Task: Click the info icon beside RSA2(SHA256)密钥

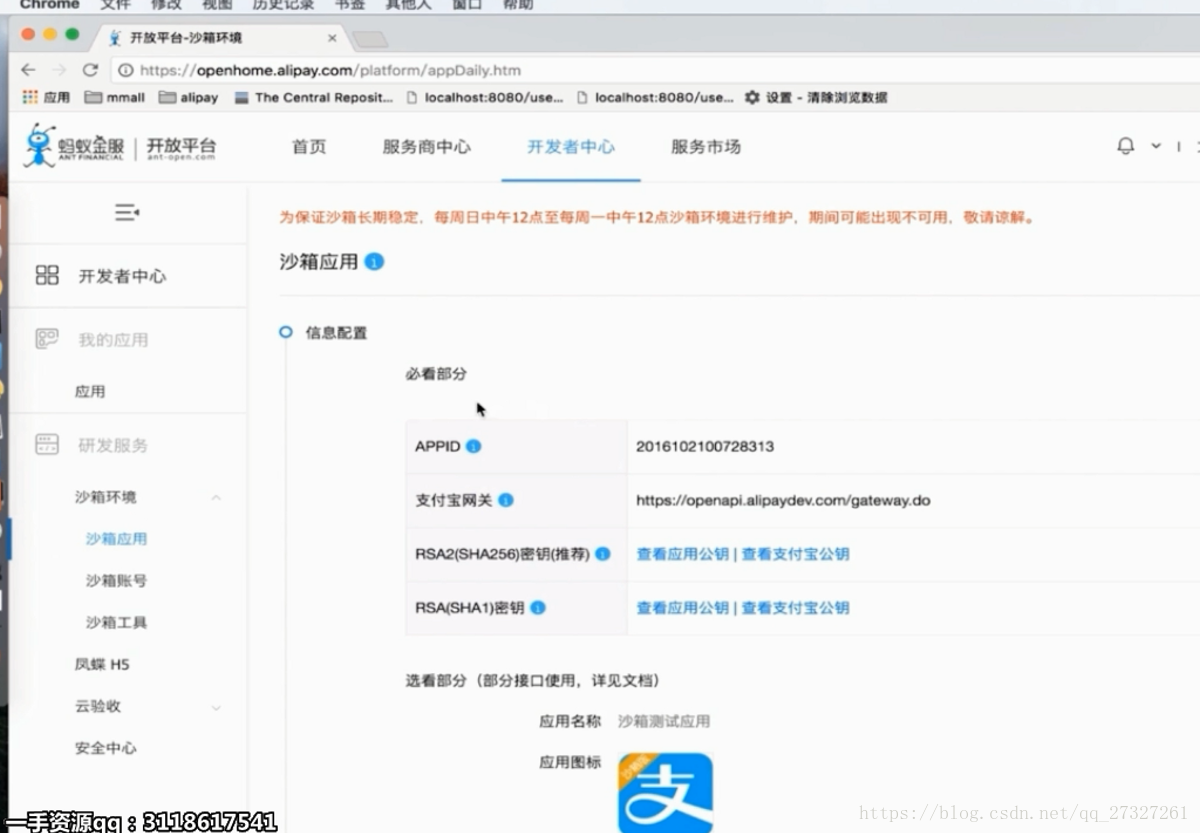Action: 603,553
